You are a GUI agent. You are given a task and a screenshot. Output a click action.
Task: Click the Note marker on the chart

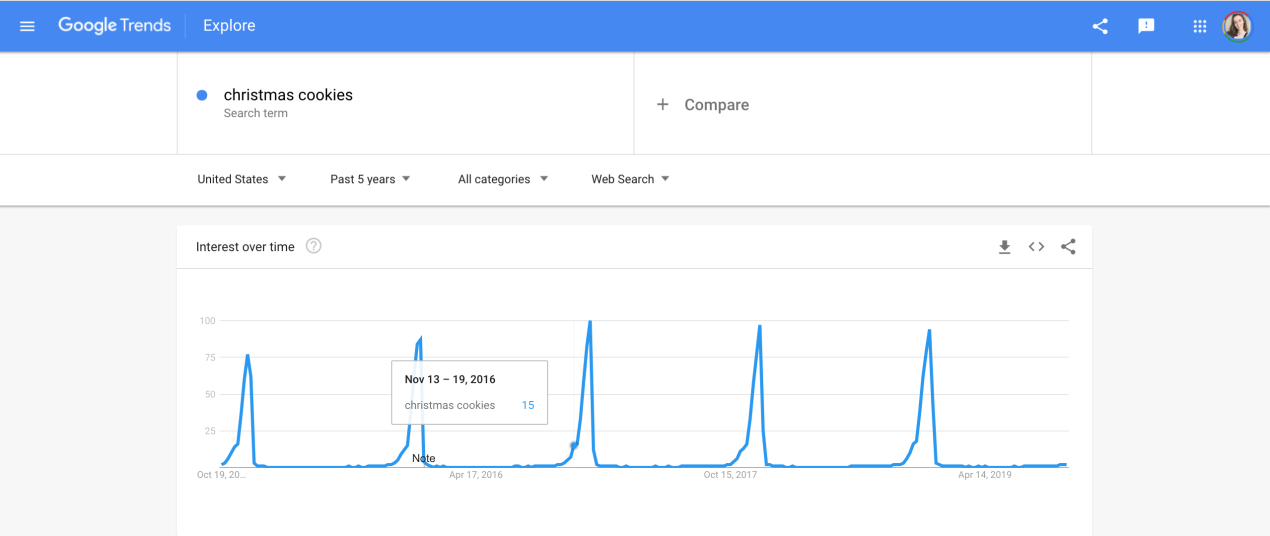[x=423, y=458]
